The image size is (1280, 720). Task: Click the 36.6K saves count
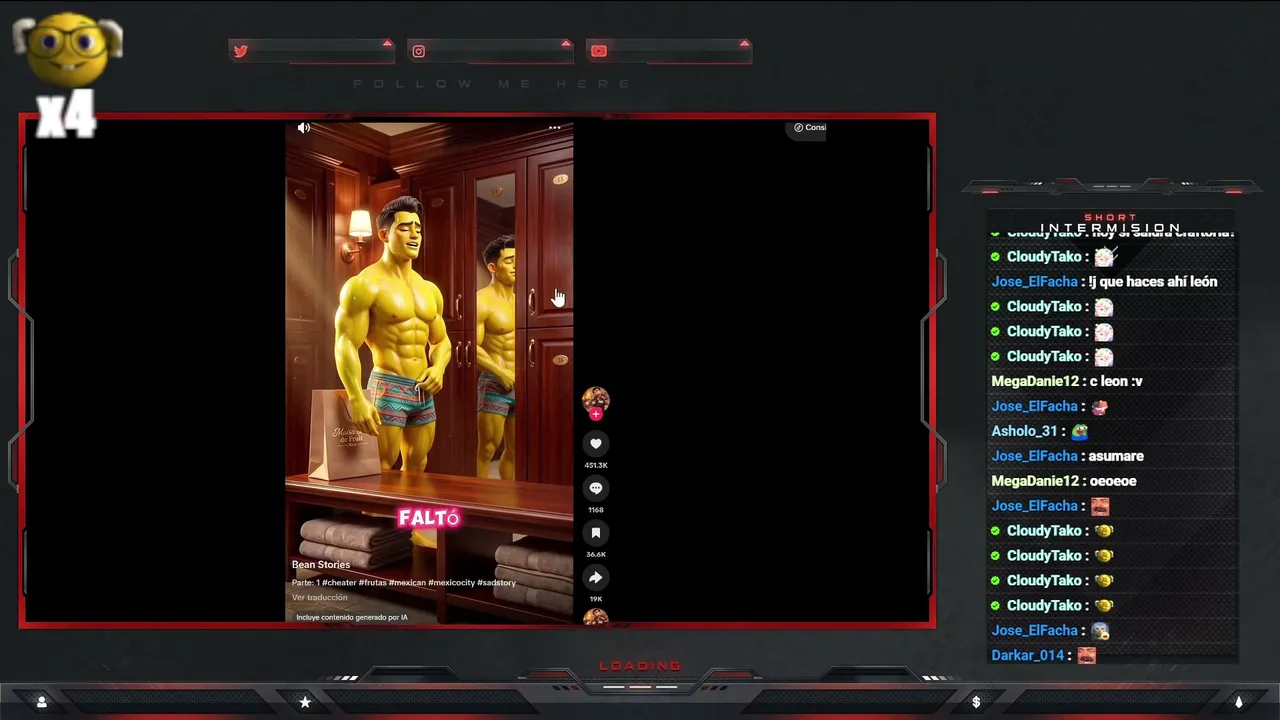(596, 554)
